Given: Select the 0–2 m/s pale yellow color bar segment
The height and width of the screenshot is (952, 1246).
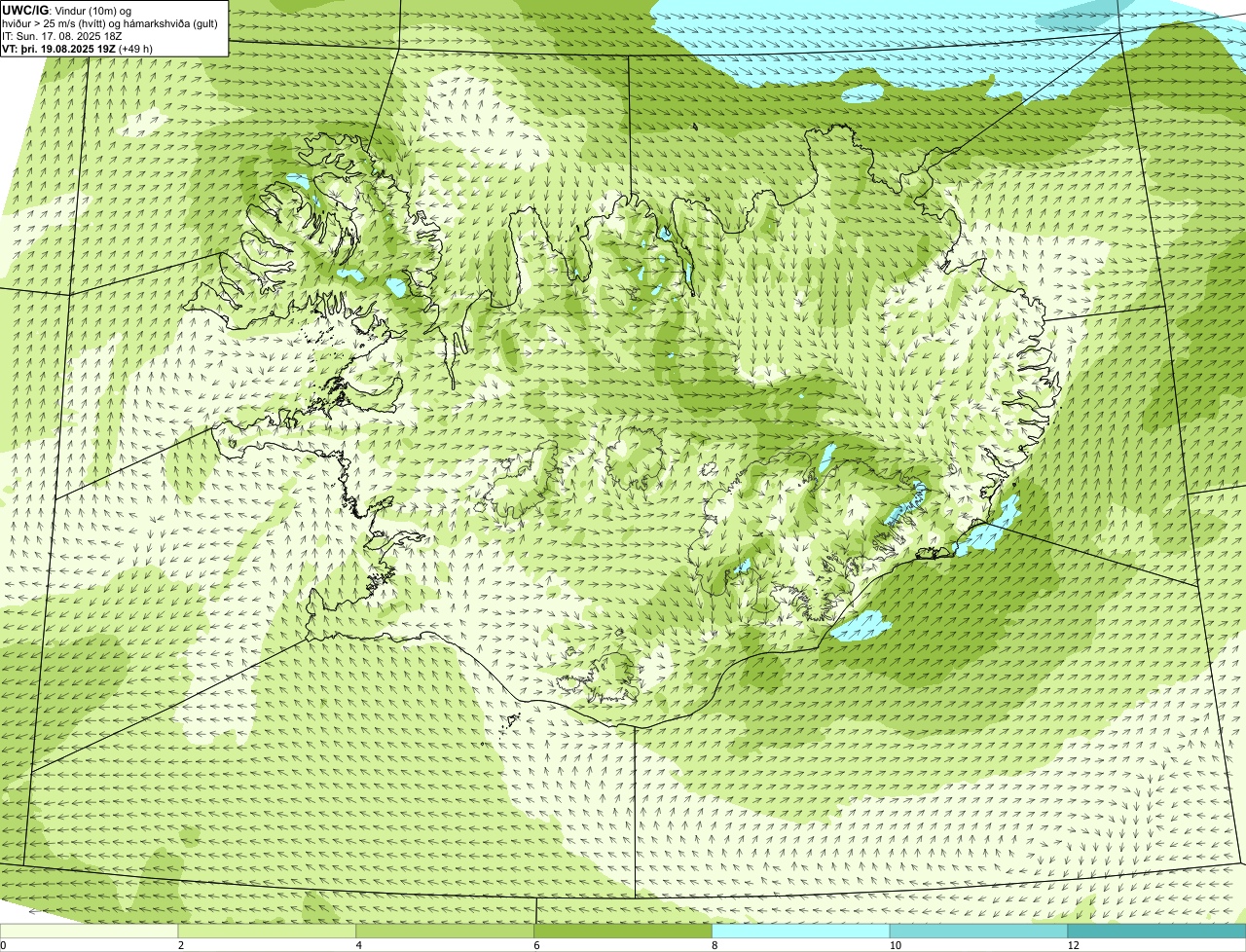Looking at the screenshot, I should (90, 931).
